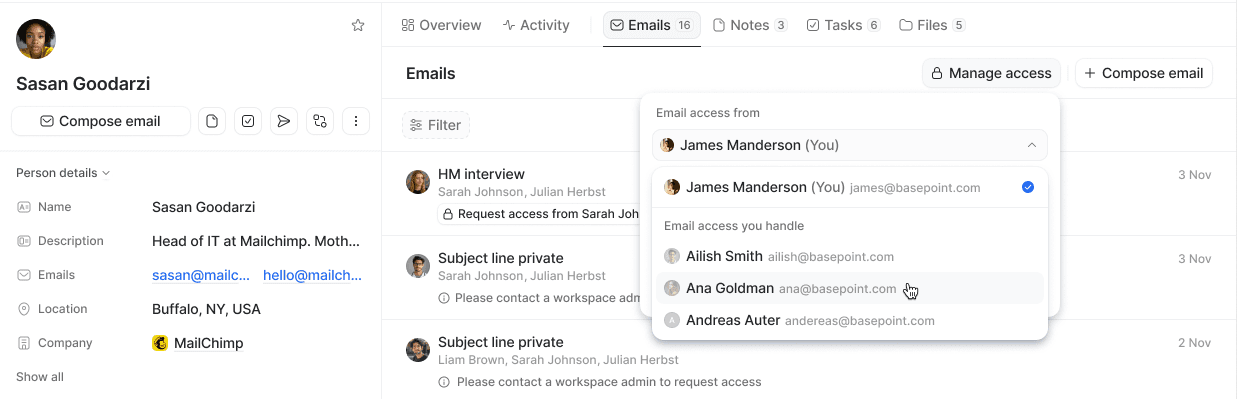
Task: Select Andreas Auter from access list
Action: coord(849,321)
